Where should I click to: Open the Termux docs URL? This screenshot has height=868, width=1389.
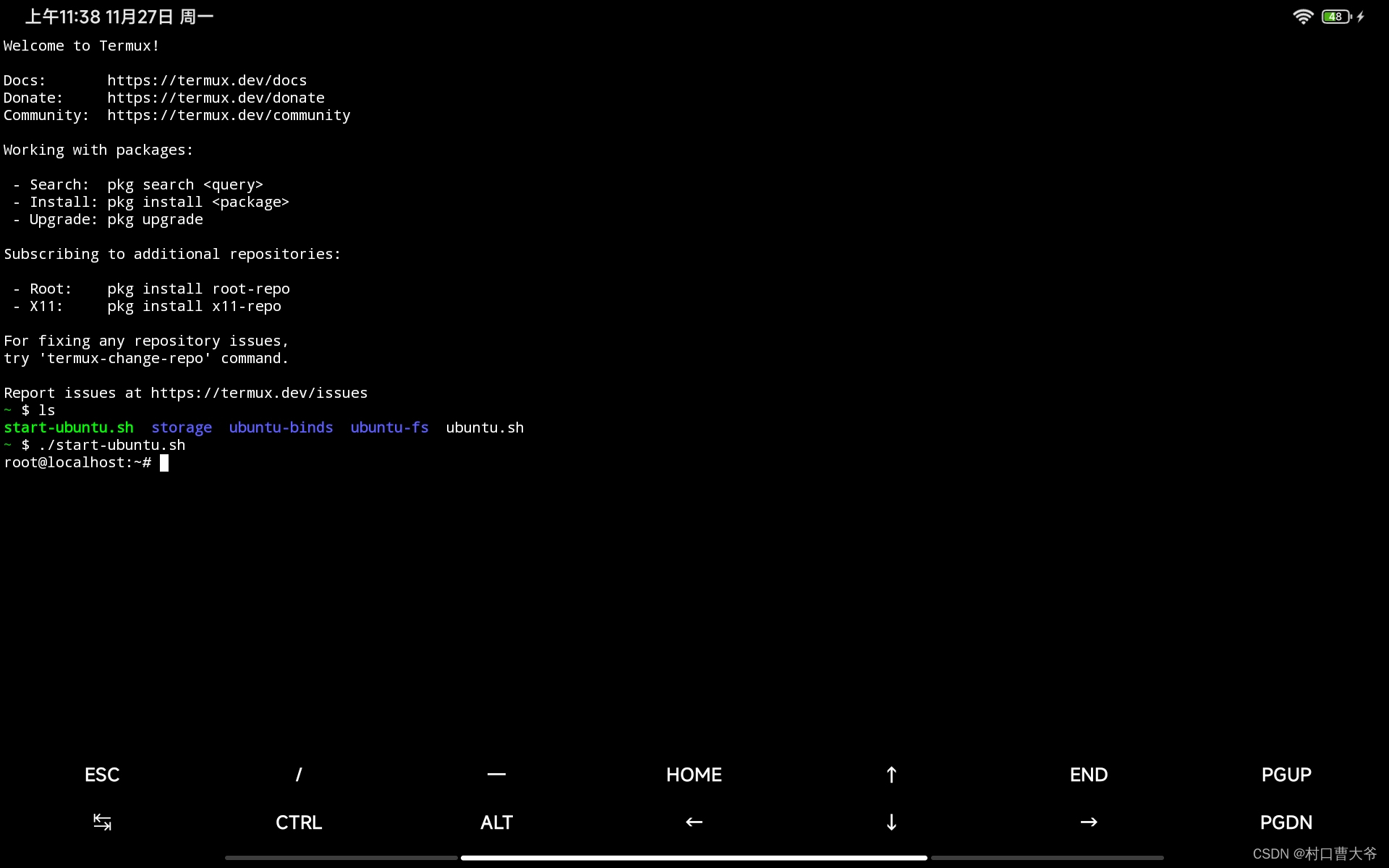click(x=207, y=80)
